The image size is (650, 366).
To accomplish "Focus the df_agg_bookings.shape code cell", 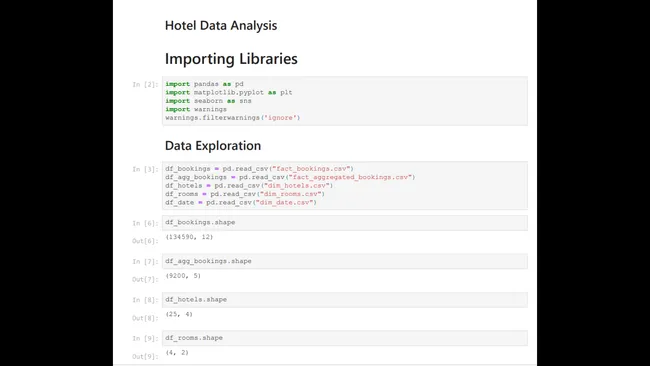I will 345,261.
